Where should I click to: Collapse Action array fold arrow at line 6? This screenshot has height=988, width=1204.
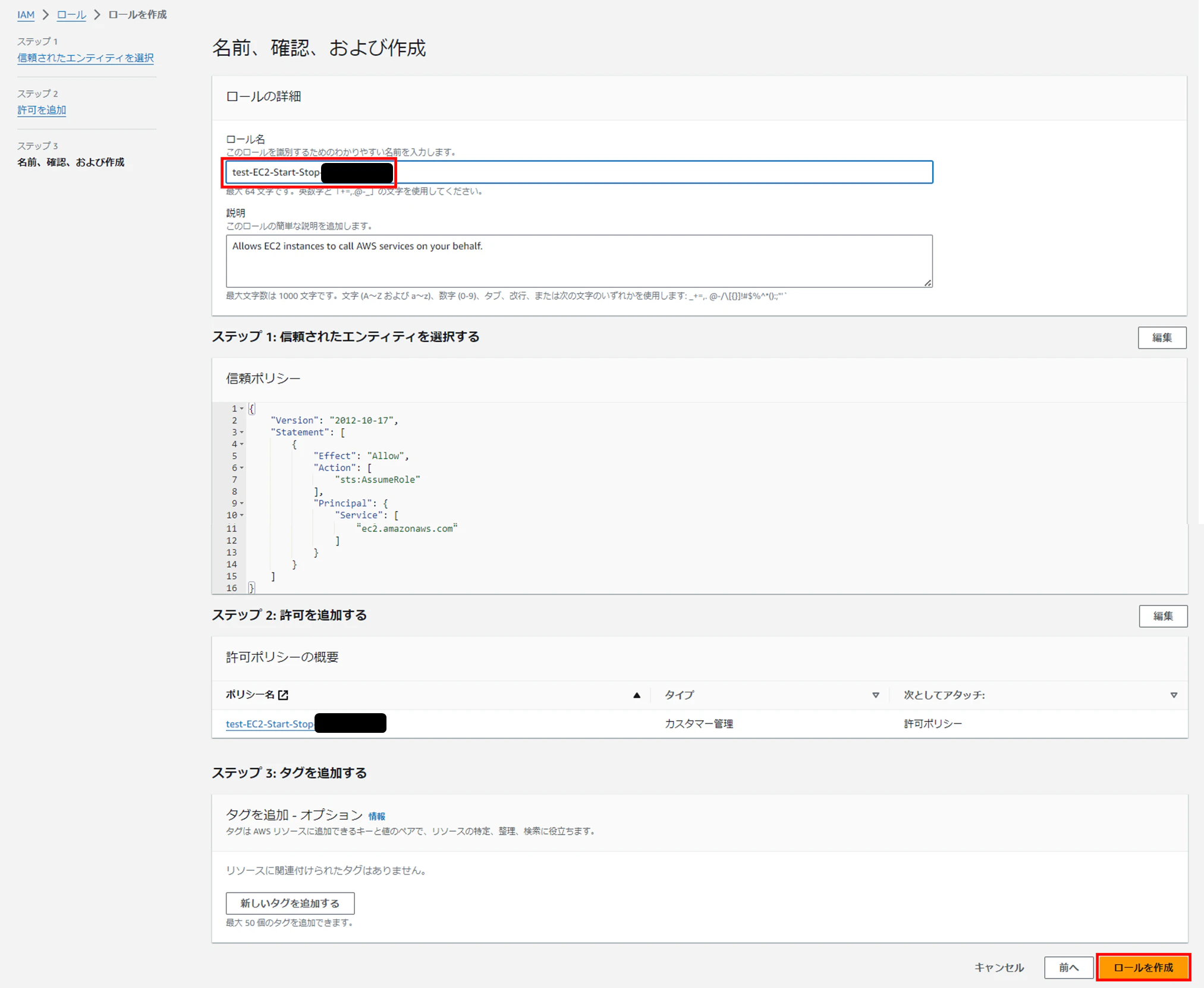point(241,468)
